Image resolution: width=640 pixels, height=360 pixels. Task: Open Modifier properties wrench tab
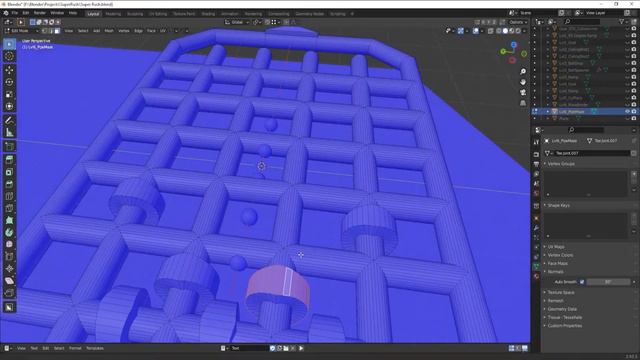536,228
